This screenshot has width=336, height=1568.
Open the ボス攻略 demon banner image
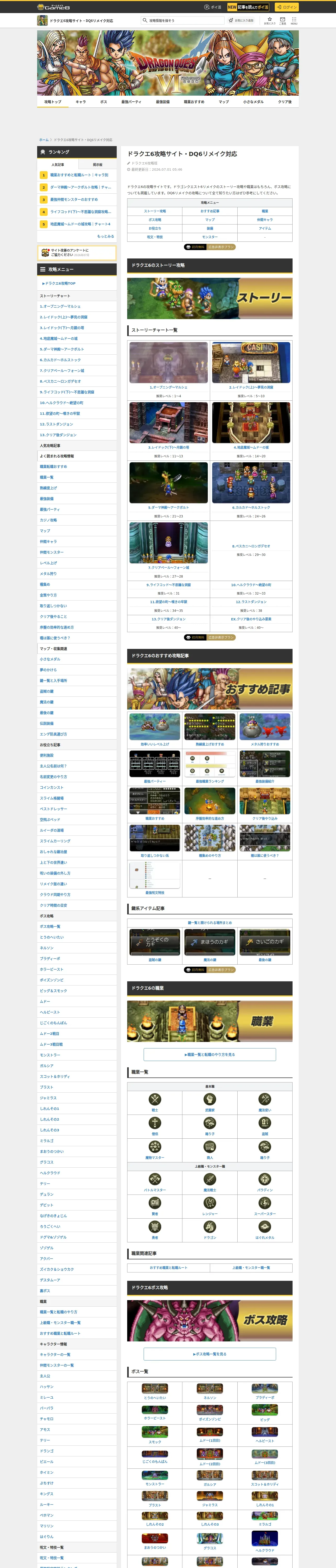coord(210,1321)
